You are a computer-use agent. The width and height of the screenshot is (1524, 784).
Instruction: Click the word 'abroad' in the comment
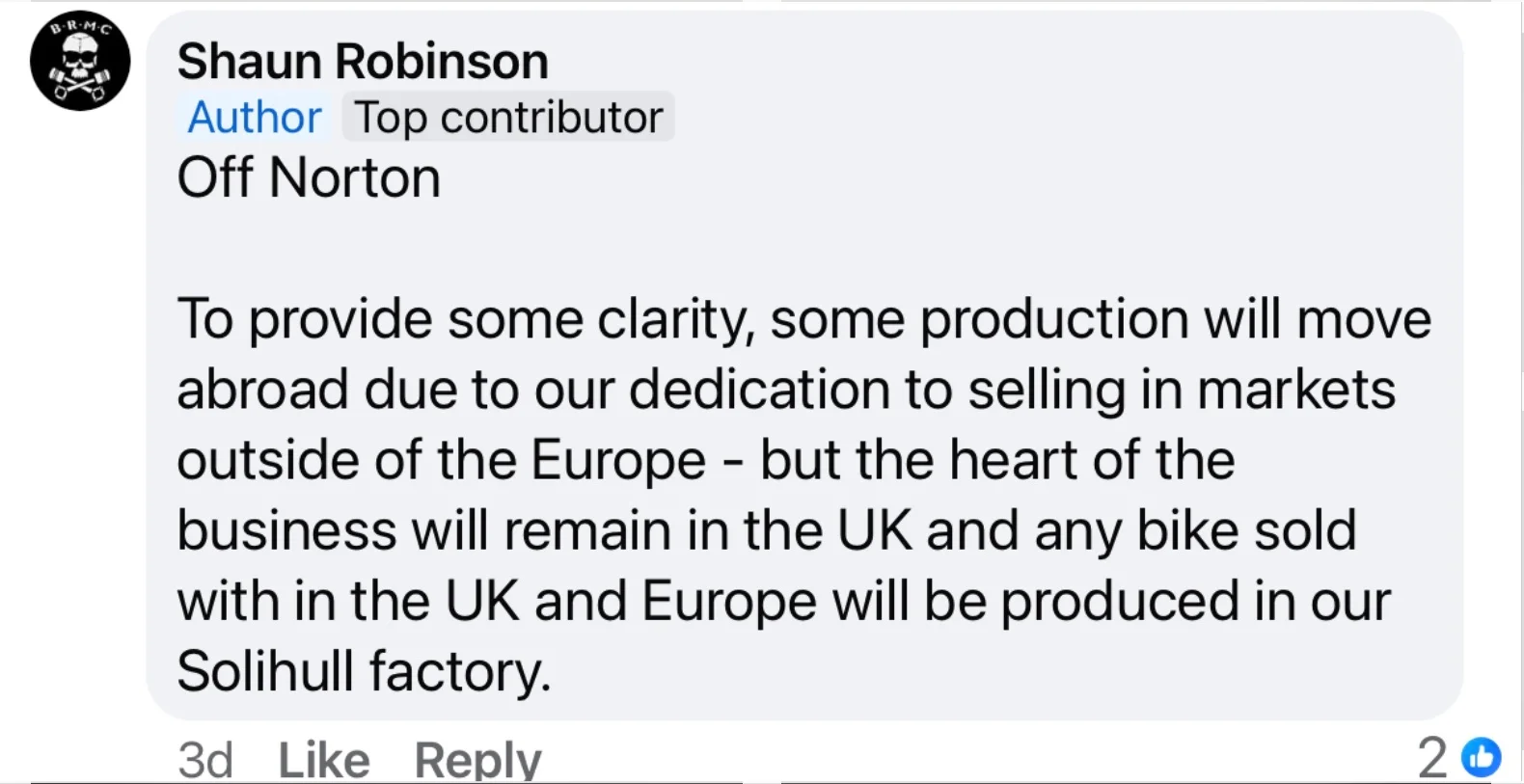click(262, 391)
